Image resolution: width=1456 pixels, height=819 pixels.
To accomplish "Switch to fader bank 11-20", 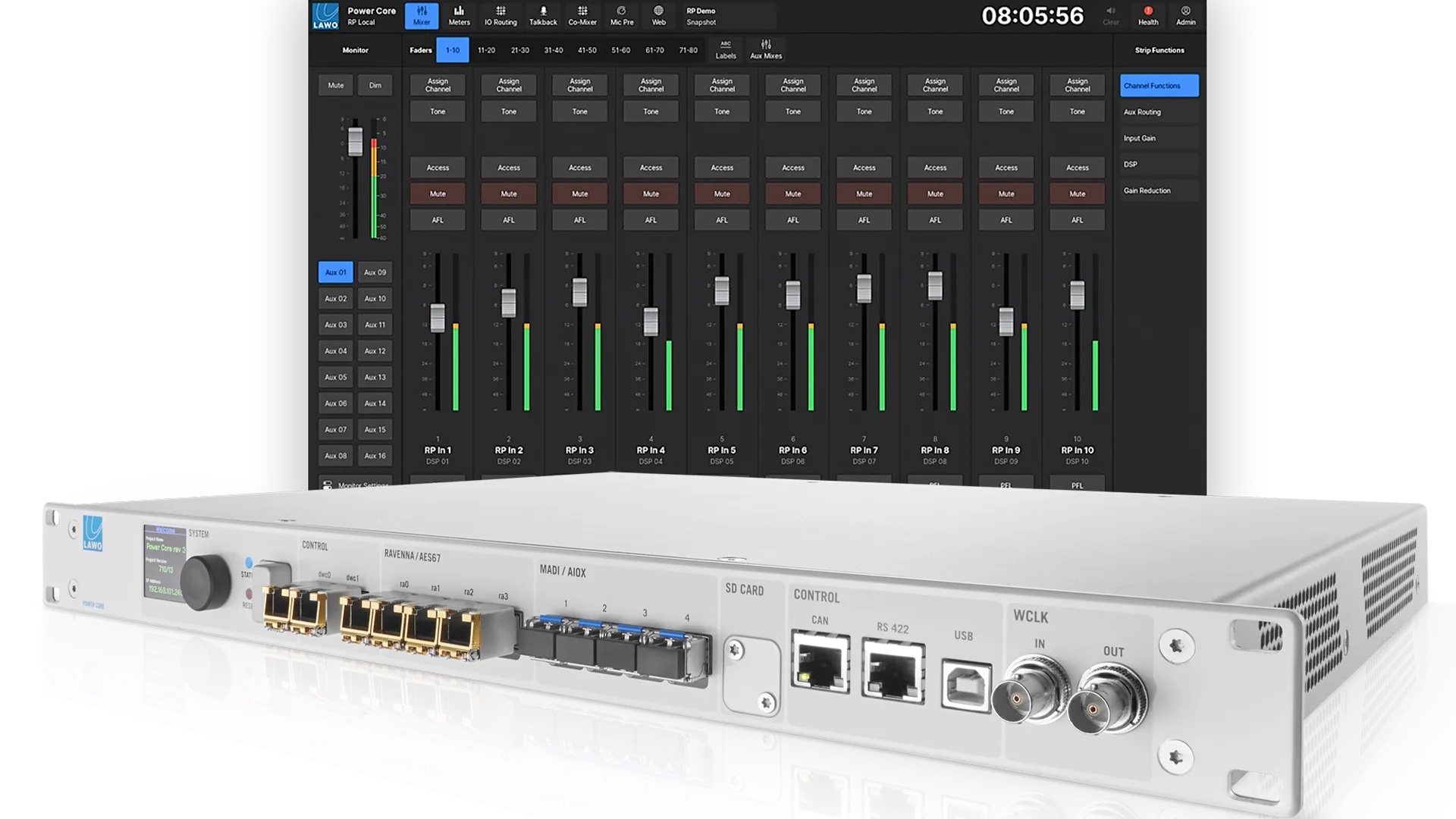I will coord(486,50).
